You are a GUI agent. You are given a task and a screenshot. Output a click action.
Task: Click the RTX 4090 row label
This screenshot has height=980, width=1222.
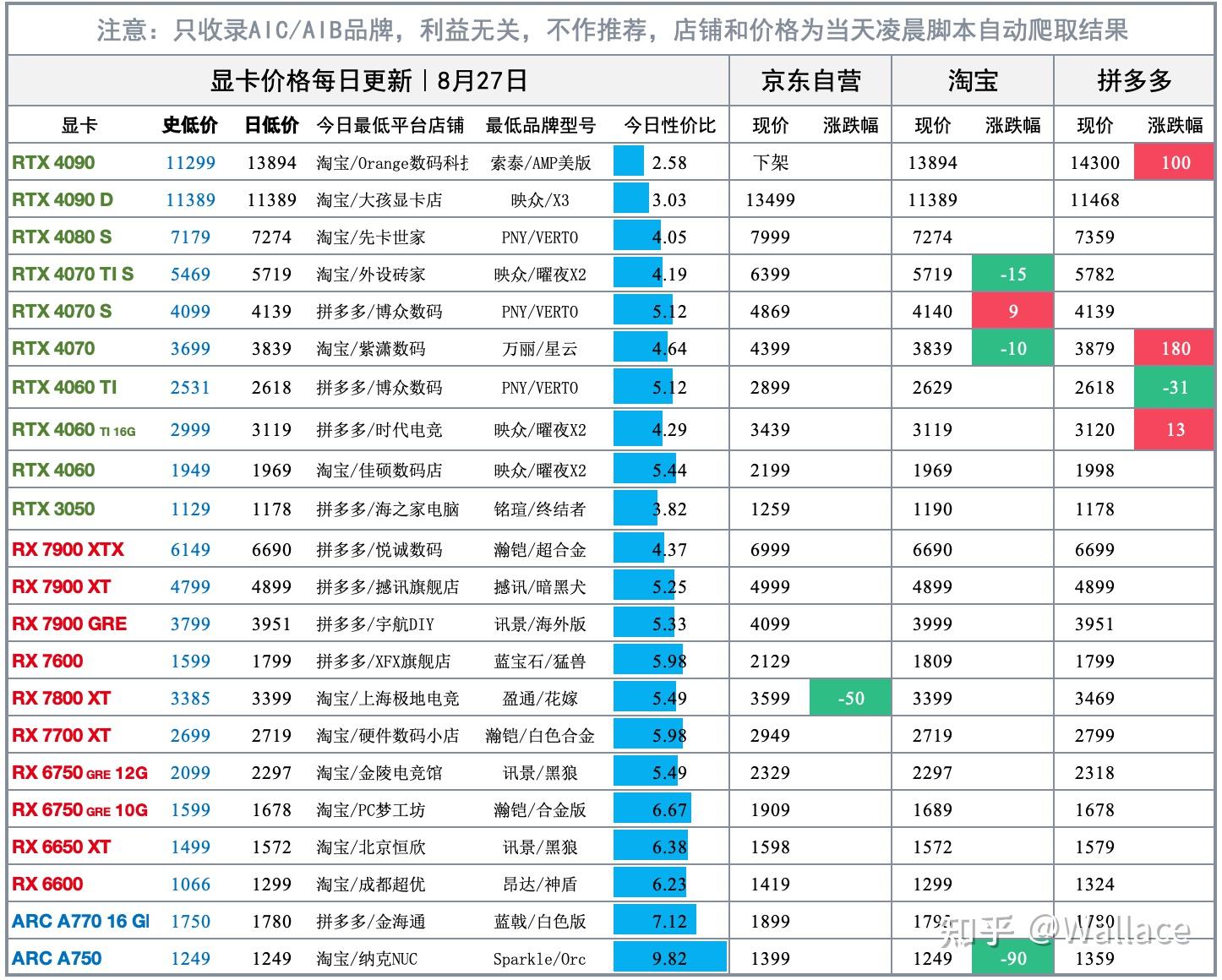tap(53, 163)
